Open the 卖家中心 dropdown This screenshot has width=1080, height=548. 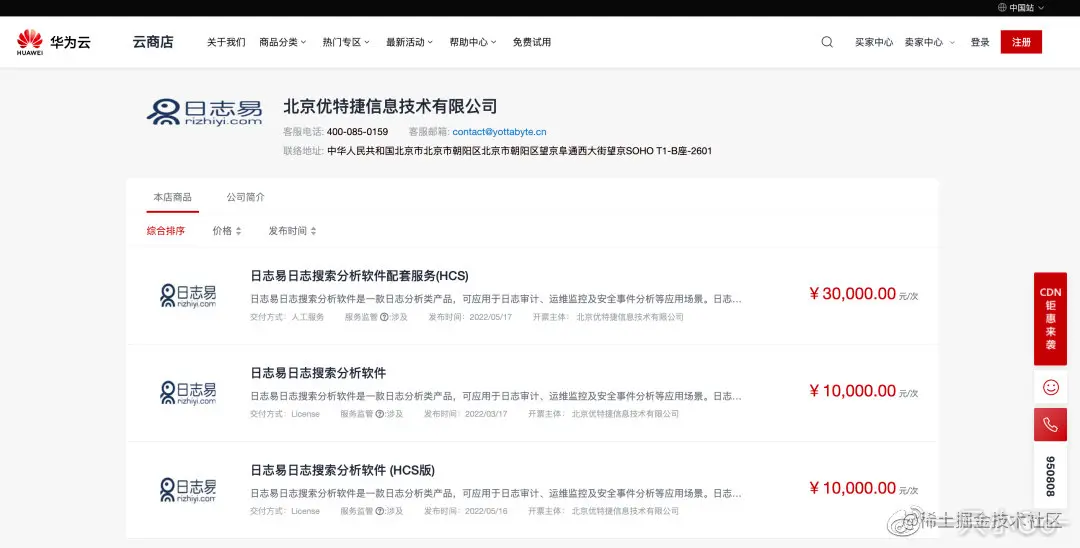click(x=930, y=42)
